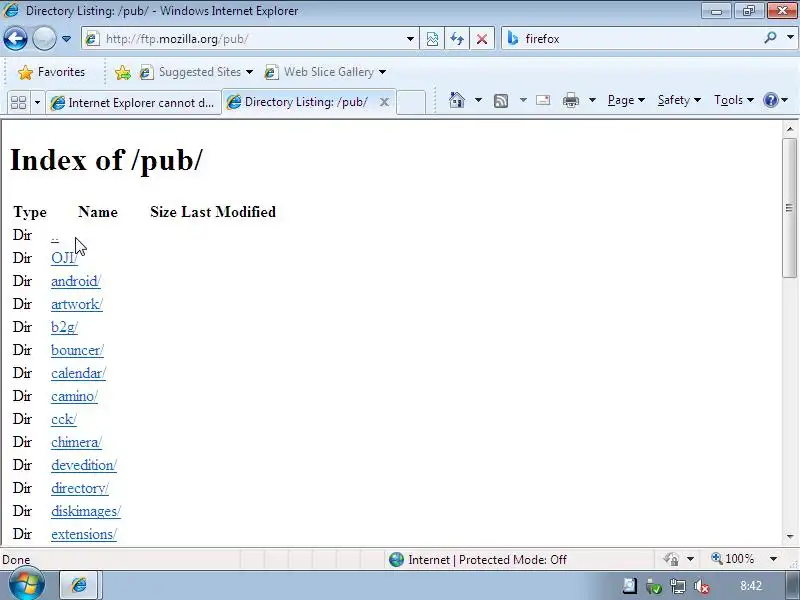The image size is (800, 600).
Task: Open the b2g/ directory link
Action: (64, 327)
